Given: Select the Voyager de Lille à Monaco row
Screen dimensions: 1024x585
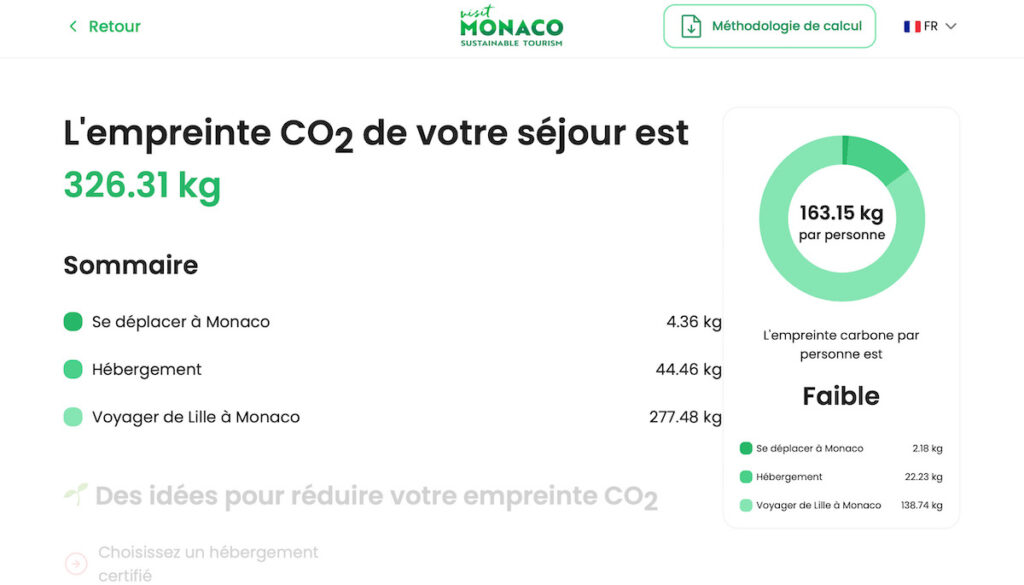Looking at the screenshot, I should (x=392, y=417).
